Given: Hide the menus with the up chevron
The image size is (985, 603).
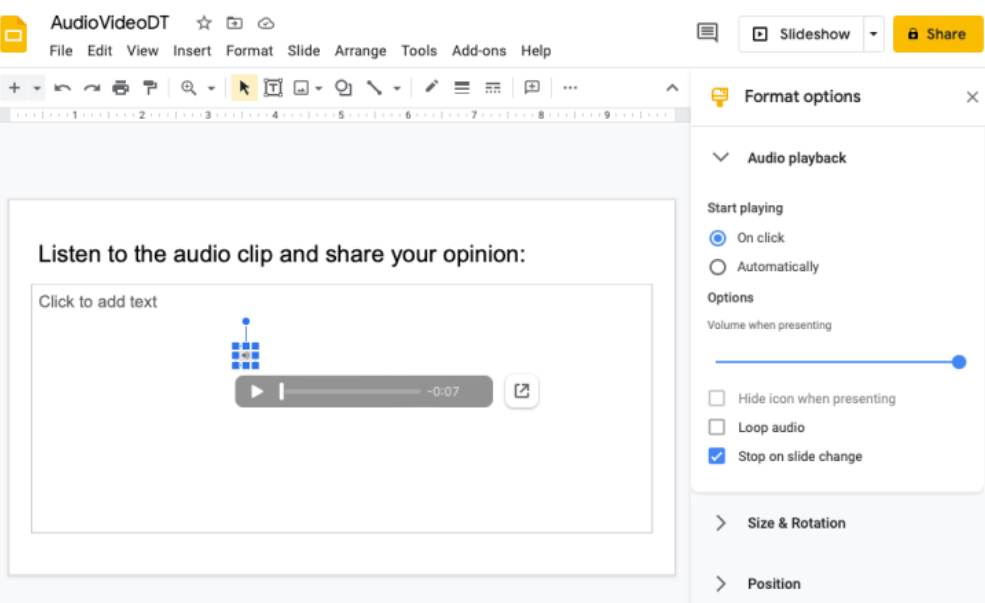Looking at the screenshot, I should (672, 88).
